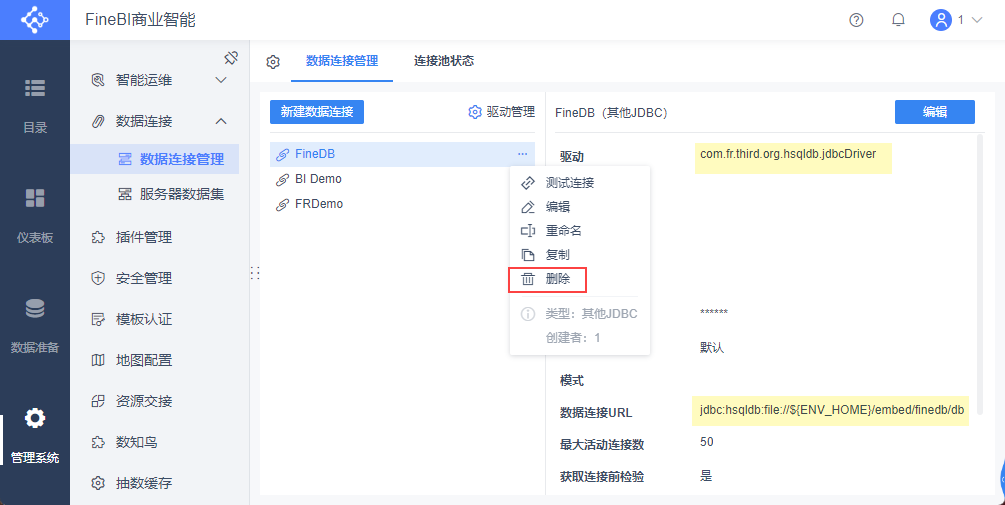
Task: Open 安全管理 security management
Action: point(144,278)
